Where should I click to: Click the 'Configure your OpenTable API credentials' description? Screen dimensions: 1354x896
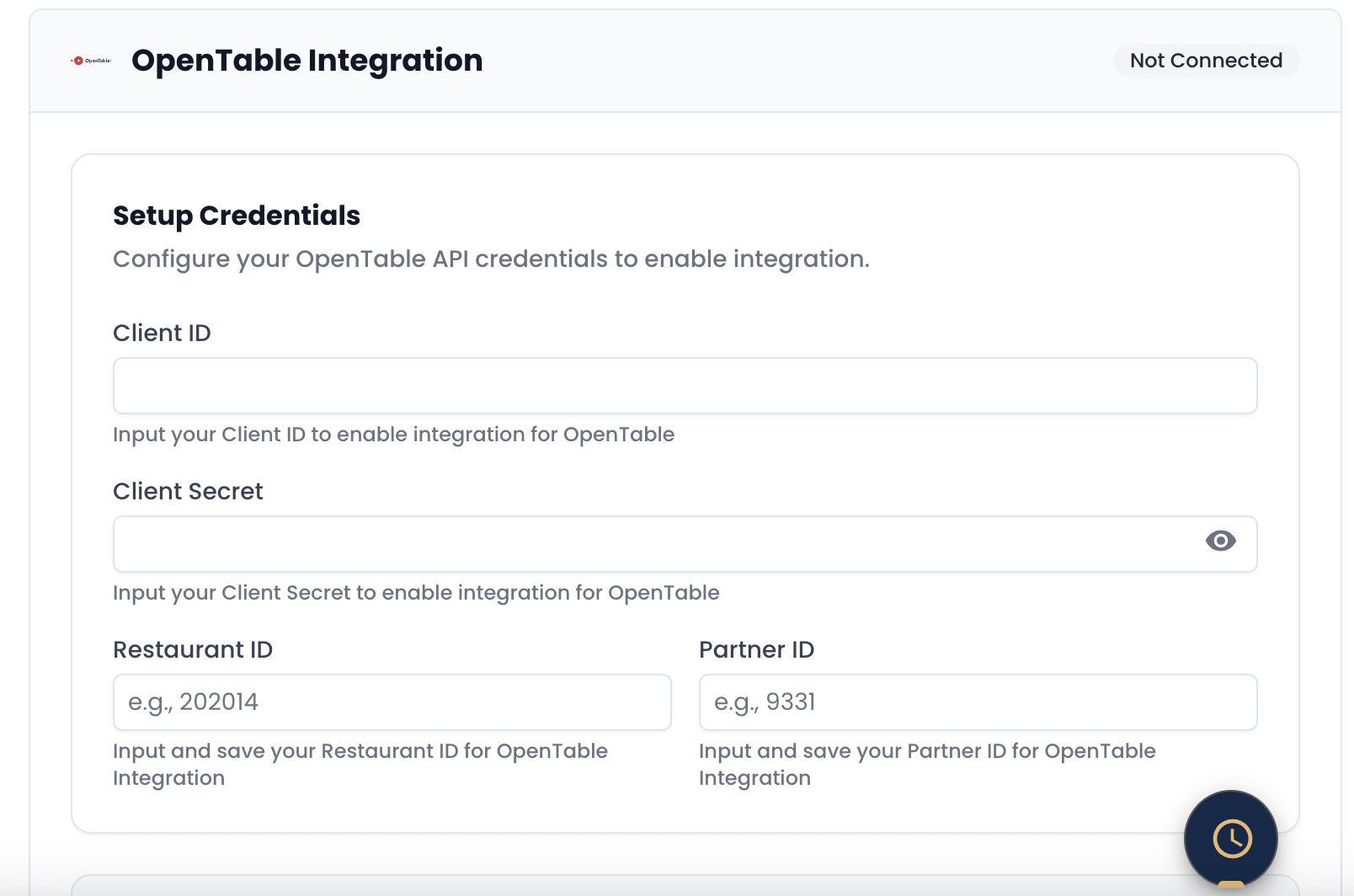[x=491, y=259]
